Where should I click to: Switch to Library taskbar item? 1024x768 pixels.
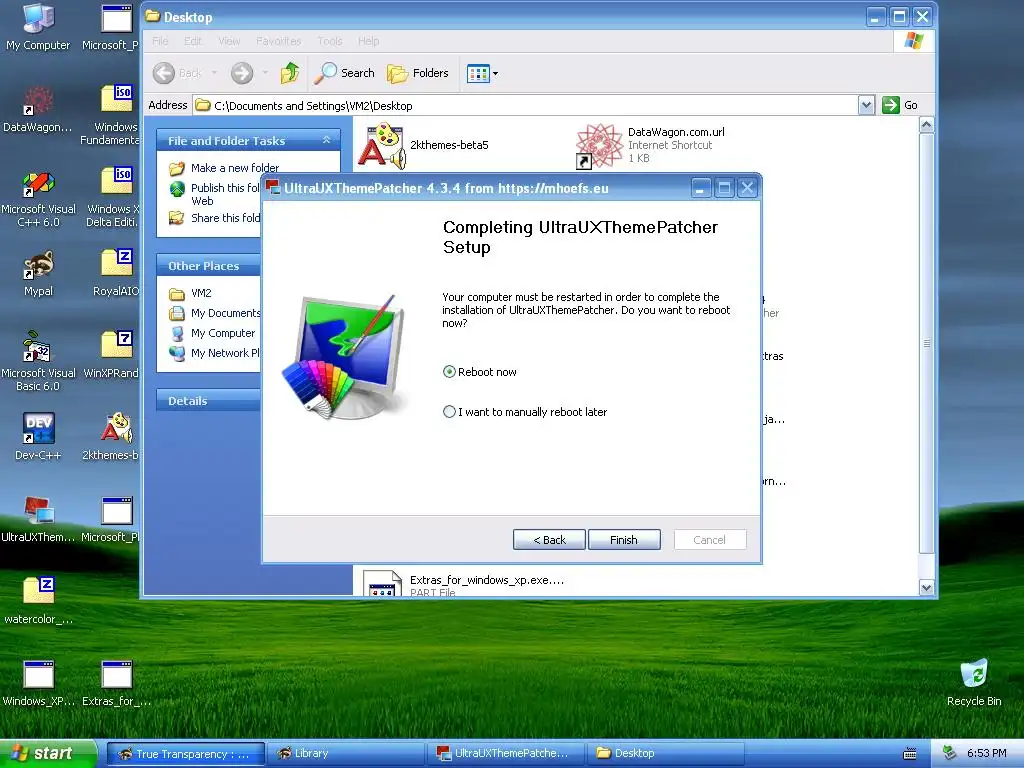345,754
